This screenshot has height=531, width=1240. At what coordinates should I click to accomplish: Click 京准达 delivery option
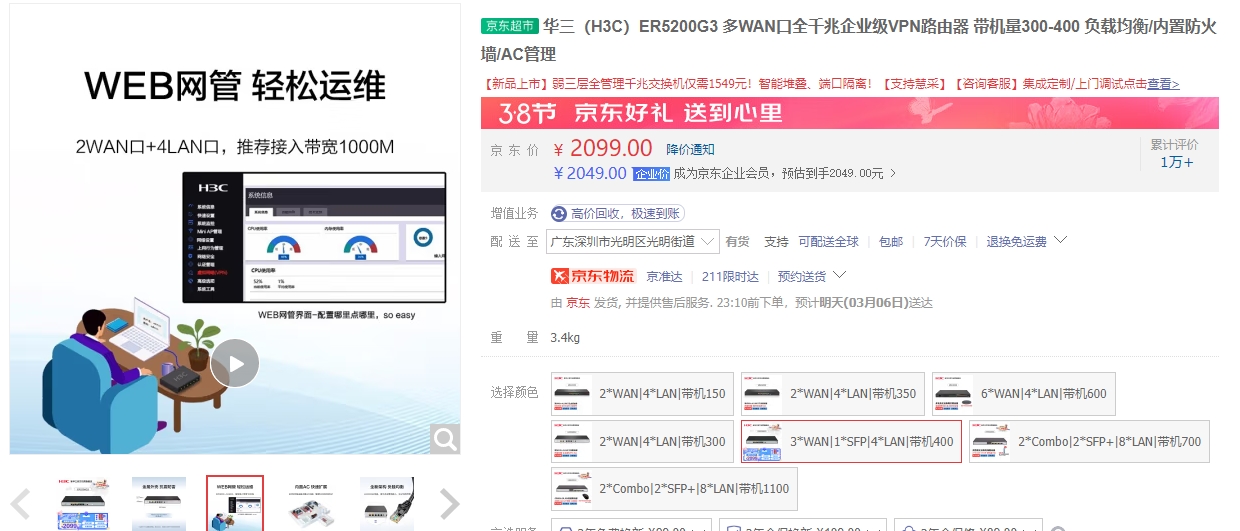[x=665, y=277]
